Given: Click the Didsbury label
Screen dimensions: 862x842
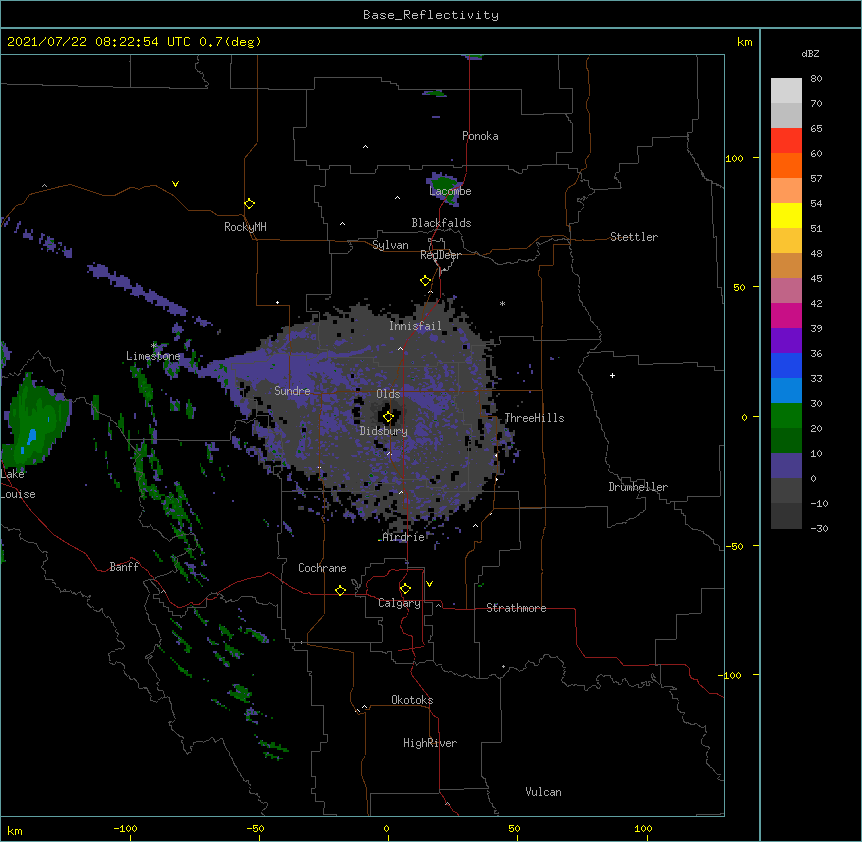Looking at the screenshot, I should coord(383,431).
